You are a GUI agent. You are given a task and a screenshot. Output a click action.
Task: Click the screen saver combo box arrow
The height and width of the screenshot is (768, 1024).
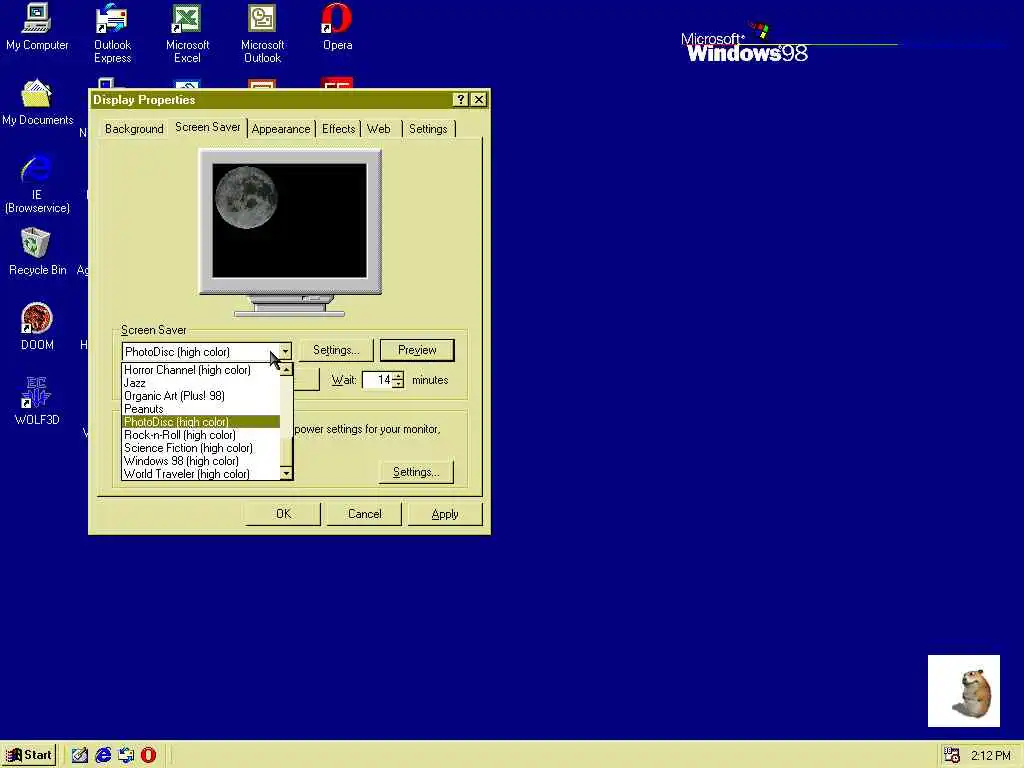285,351
